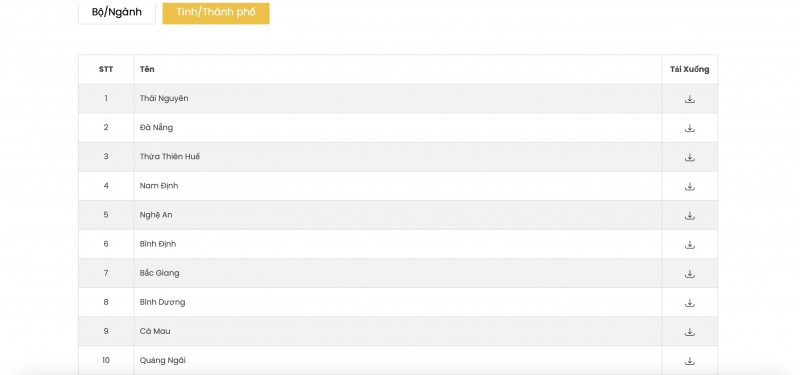Download the Quảng Ngãi file
This screenshot has height=375, width=800.
tap(689, 361)
